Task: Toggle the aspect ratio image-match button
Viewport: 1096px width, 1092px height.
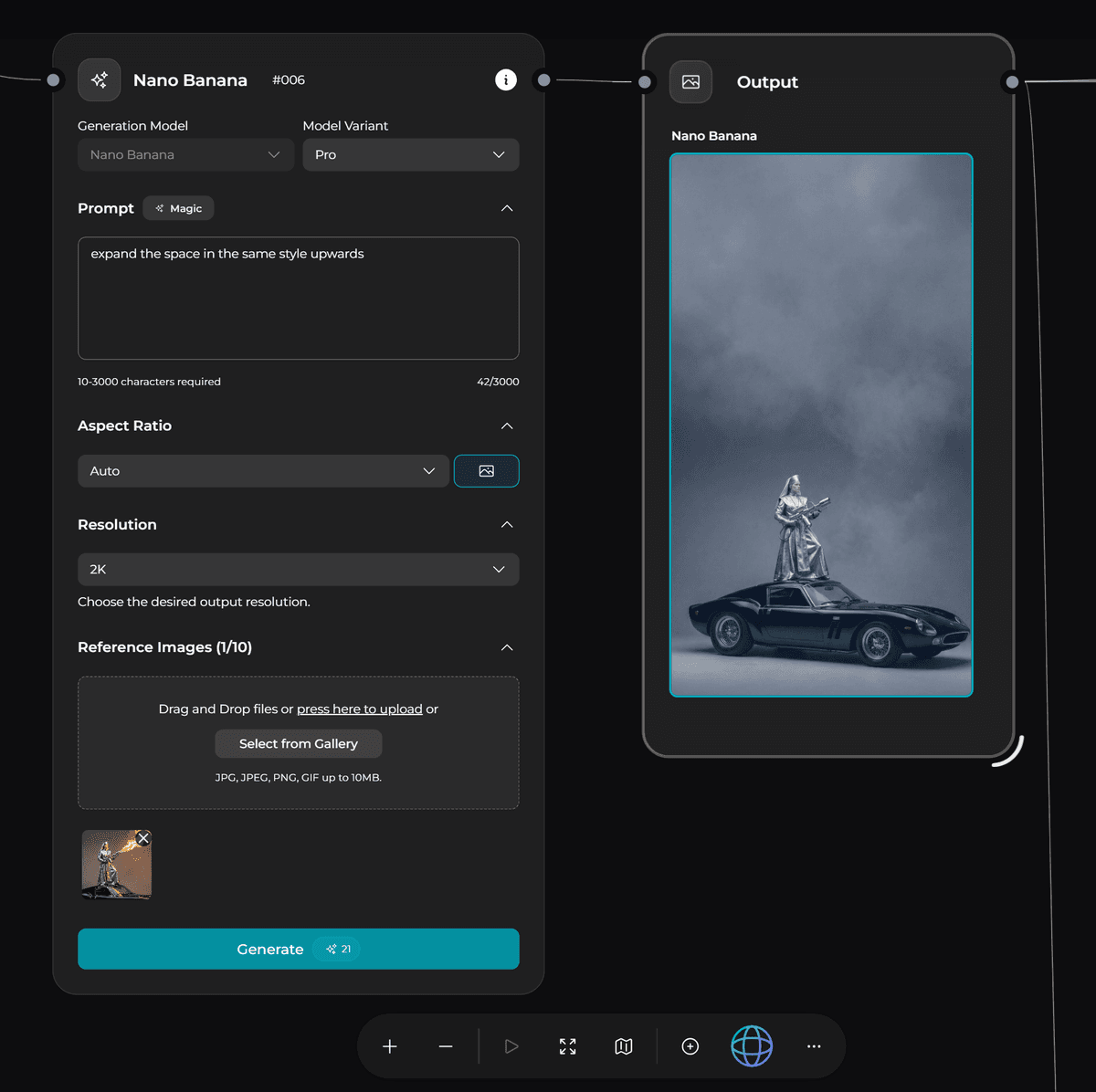Action: coord(486,471)
